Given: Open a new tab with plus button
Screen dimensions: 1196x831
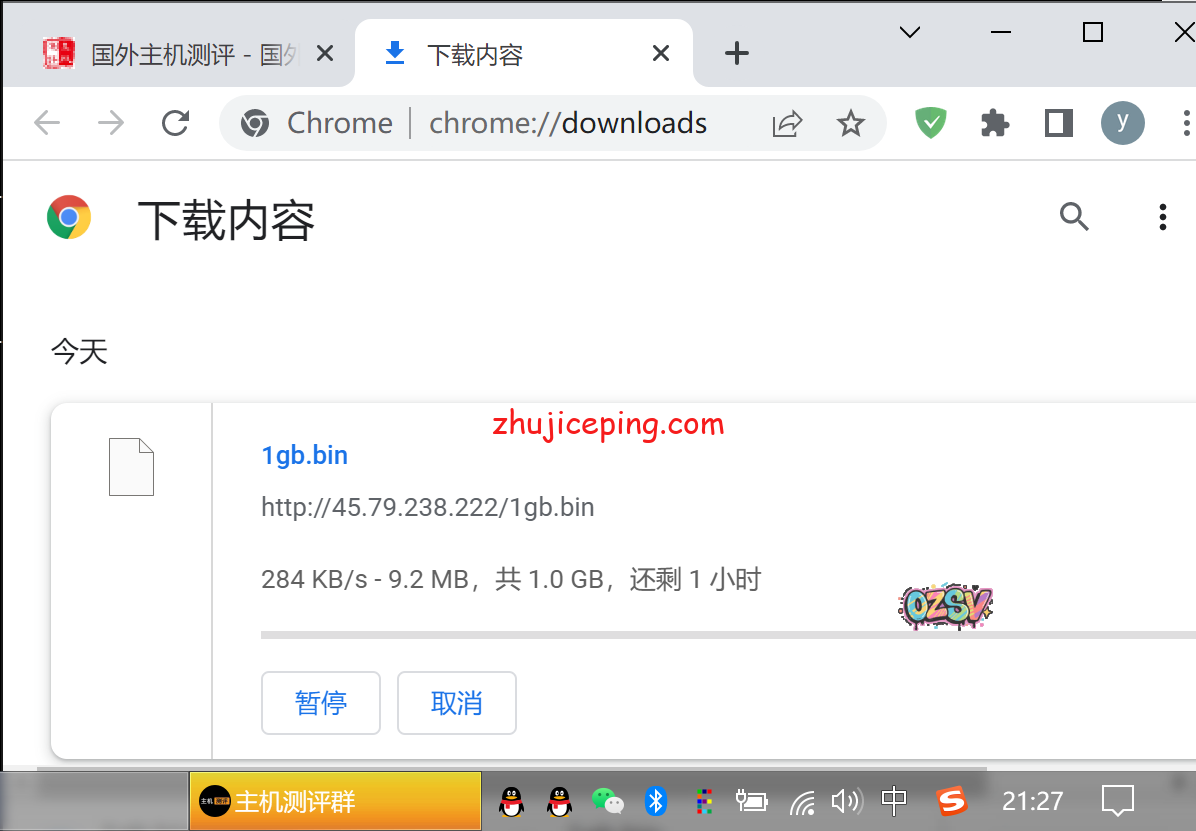Looking at the screenshot, I should [x=736, y=54].
